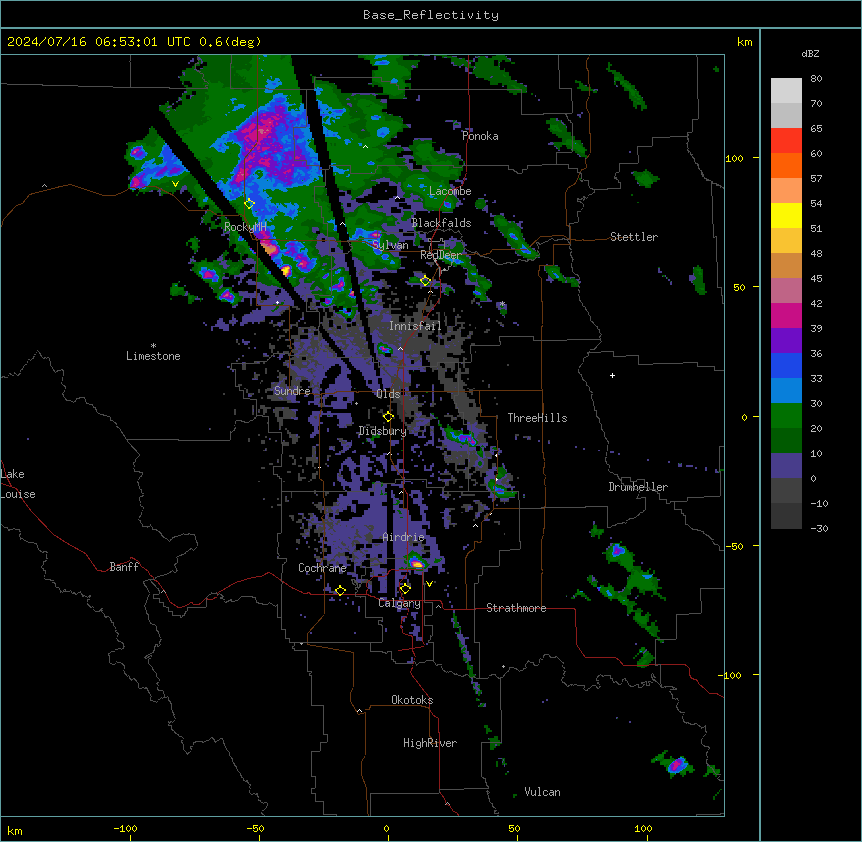Click the yellow diamond marker above RockyMH

pyautogui.click(x=249, y=204)
